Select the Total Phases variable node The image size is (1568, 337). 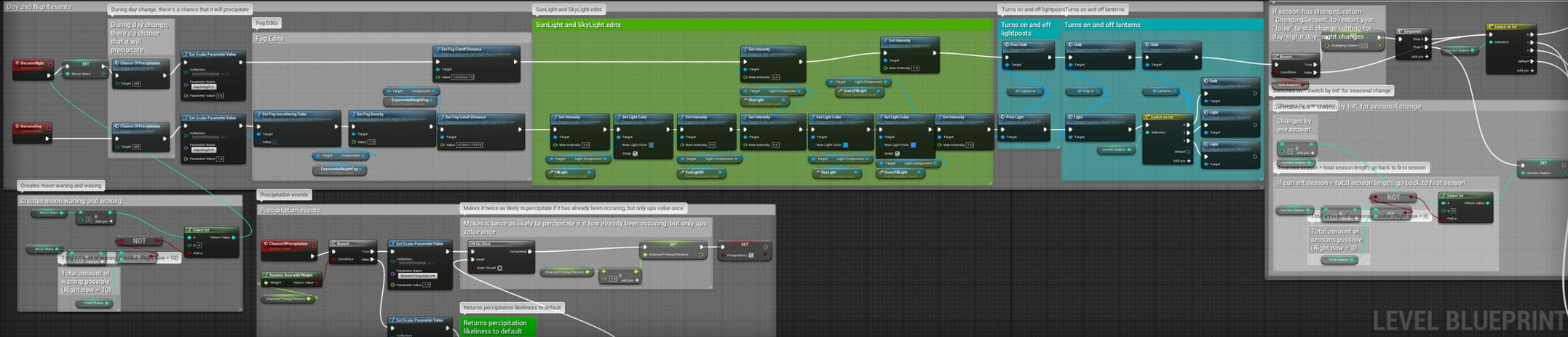94,303
